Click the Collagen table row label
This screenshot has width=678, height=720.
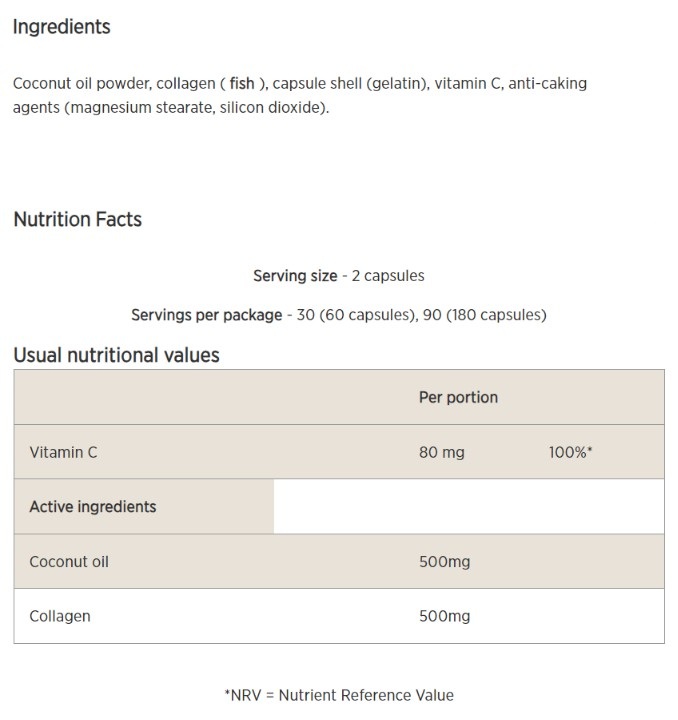pyautogui.click(x=60, y=616)
